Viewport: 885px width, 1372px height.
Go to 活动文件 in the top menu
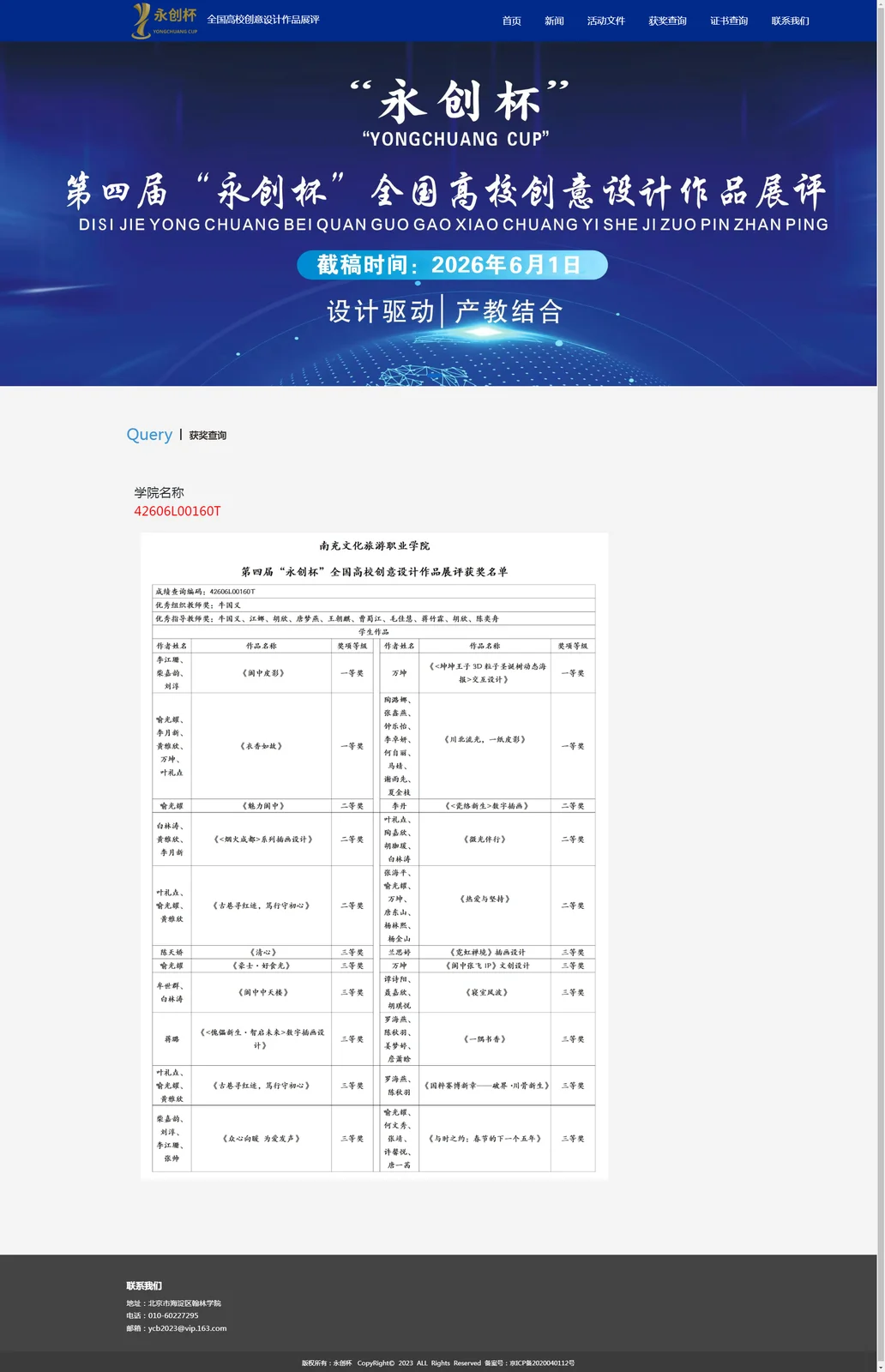(x=606, y=21)
